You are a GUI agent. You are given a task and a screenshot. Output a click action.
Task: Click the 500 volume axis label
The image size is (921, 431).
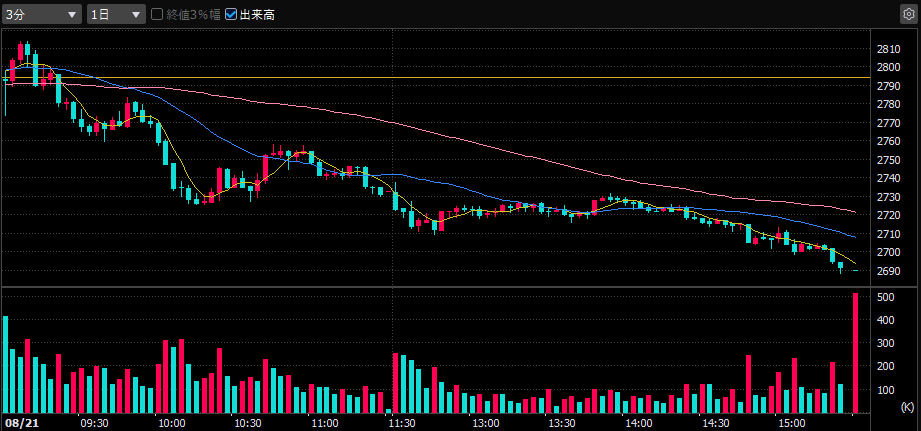[x=886, y=298]
